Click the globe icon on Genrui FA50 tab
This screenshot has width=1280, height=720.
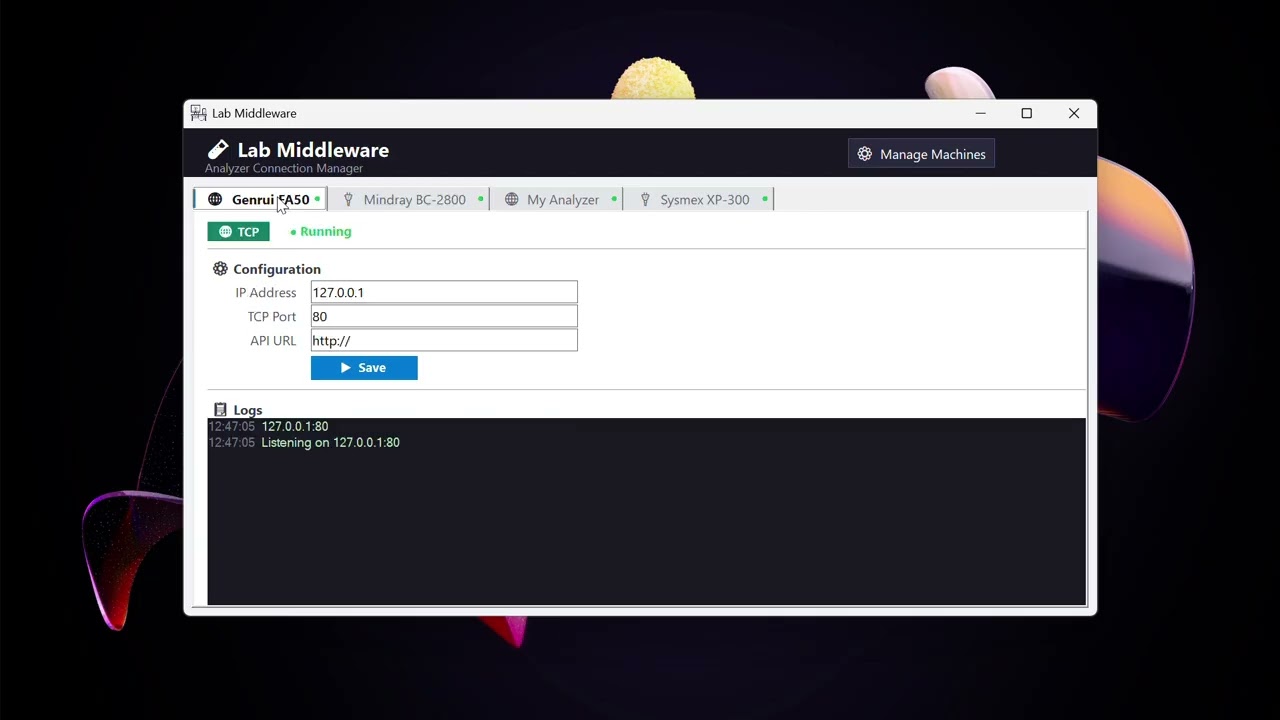(x=215, y=200)
